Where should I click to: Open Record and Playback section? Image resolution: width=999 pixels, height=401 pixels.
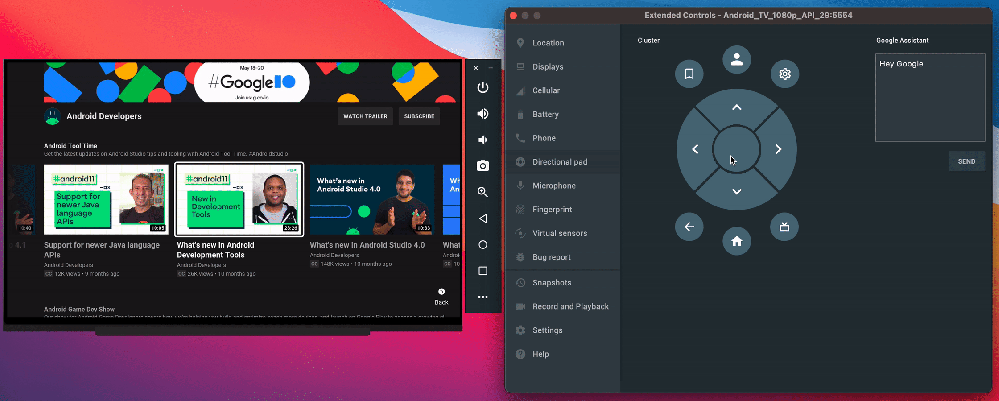[570, 306]
